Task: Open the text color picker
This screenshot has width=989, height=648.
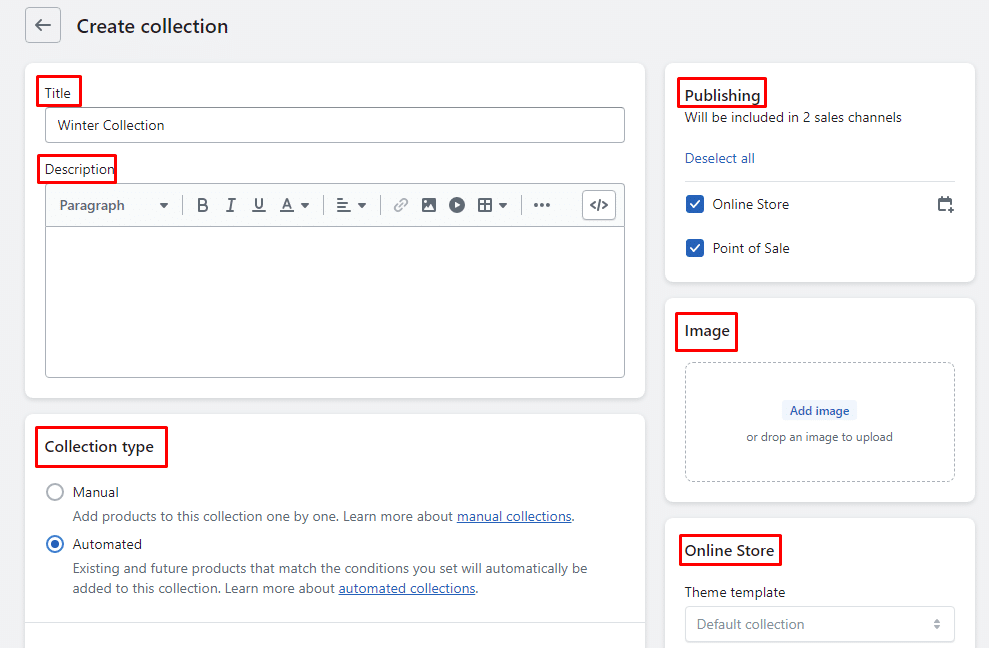Action: click(294, 205)
